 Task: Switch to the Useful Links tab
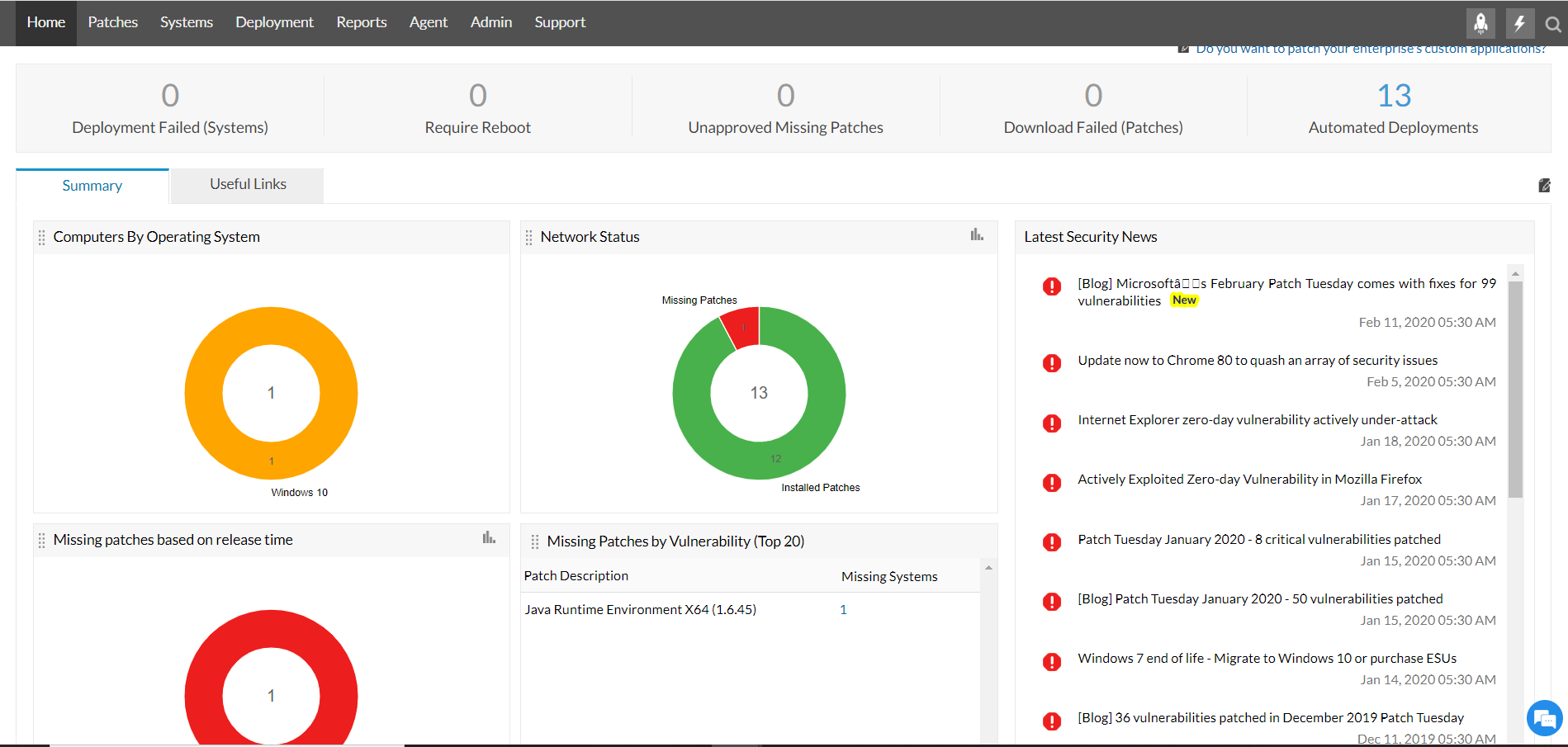248,185
